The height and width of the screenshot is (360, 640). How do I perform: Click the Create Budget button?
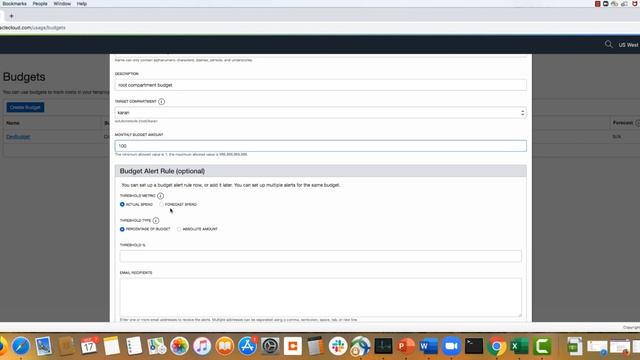click(25, 107)
